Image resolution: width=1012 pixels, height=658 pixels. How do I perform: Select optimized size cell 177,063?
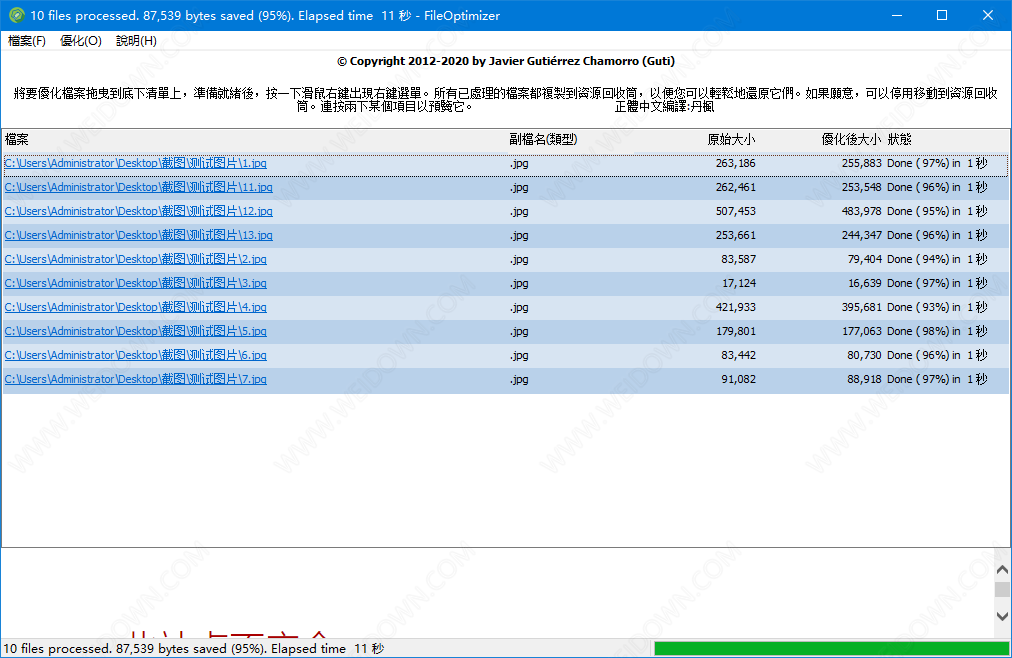(861, 331)
